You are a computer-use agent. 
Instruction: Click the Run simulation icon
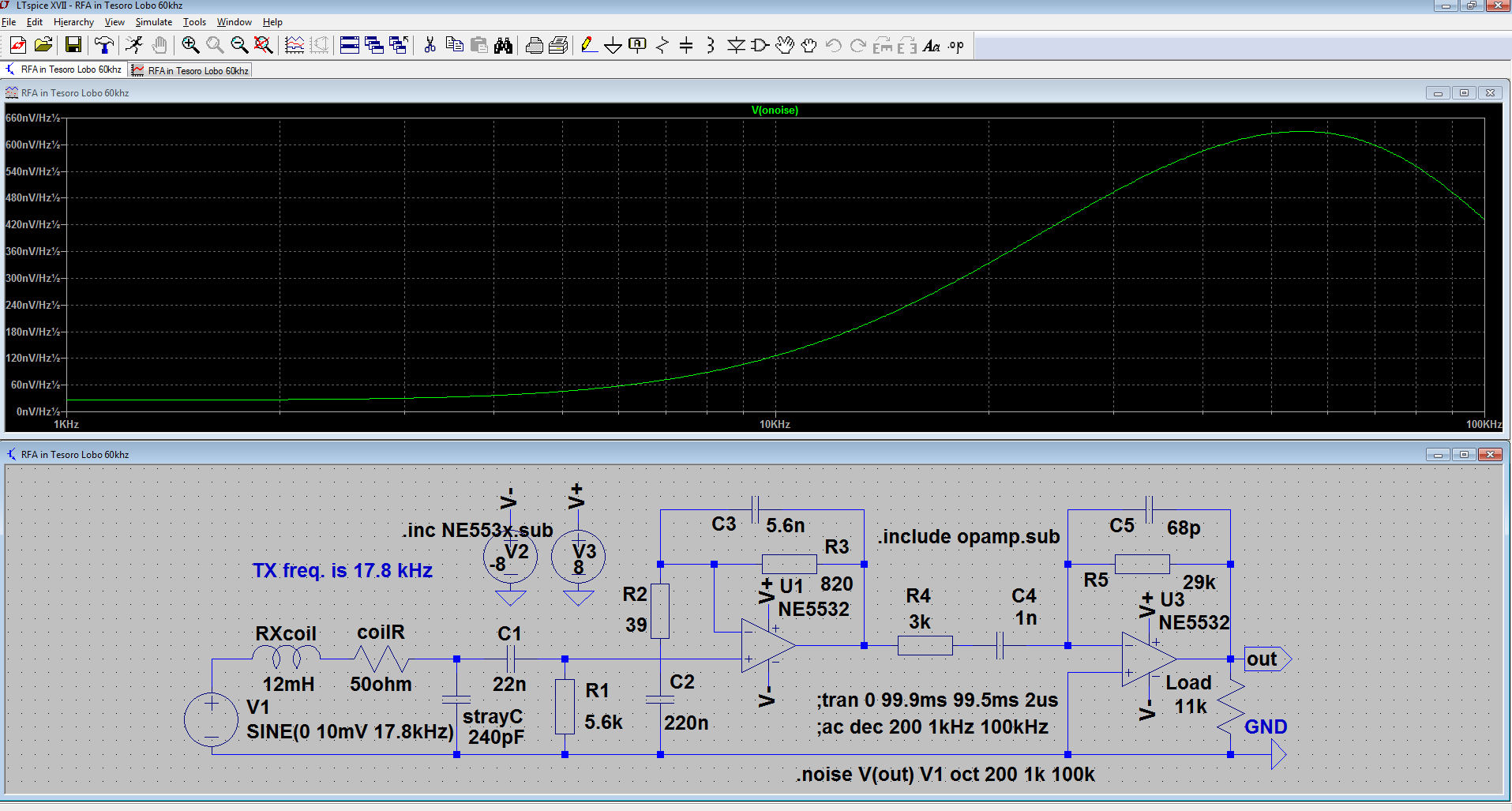134,45
